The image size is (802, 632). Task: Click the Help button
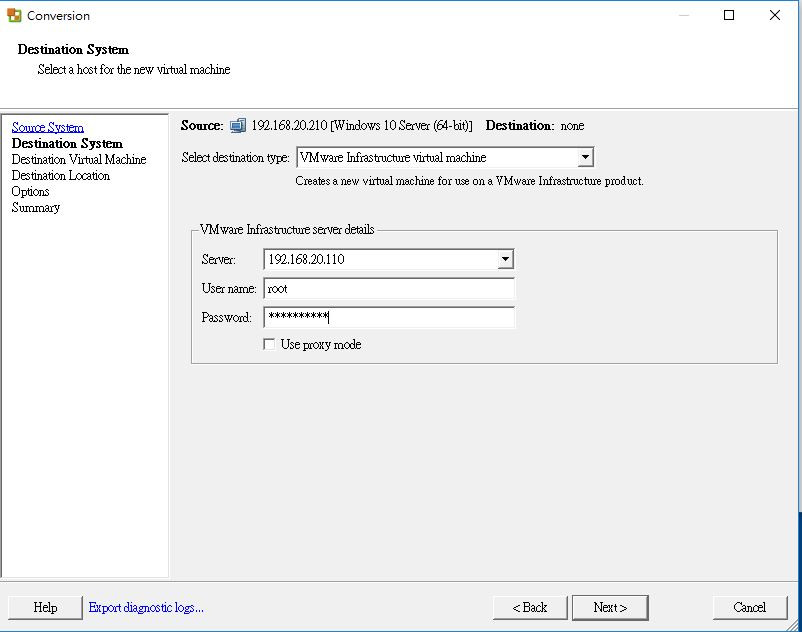click(x=45, y=607)
